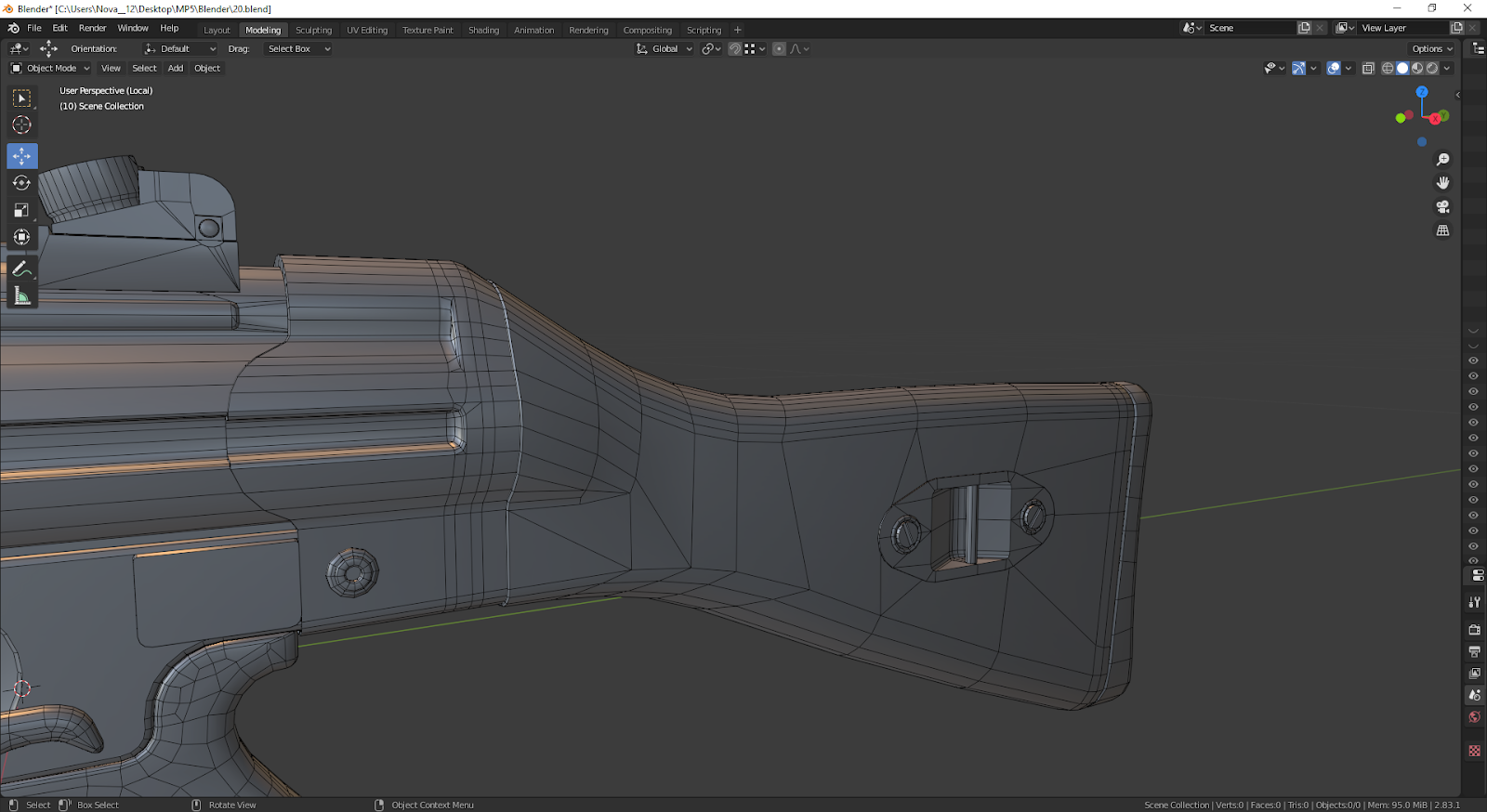
Task: Open the Object Mode dropdown
Action: click(x=50, y=68)
